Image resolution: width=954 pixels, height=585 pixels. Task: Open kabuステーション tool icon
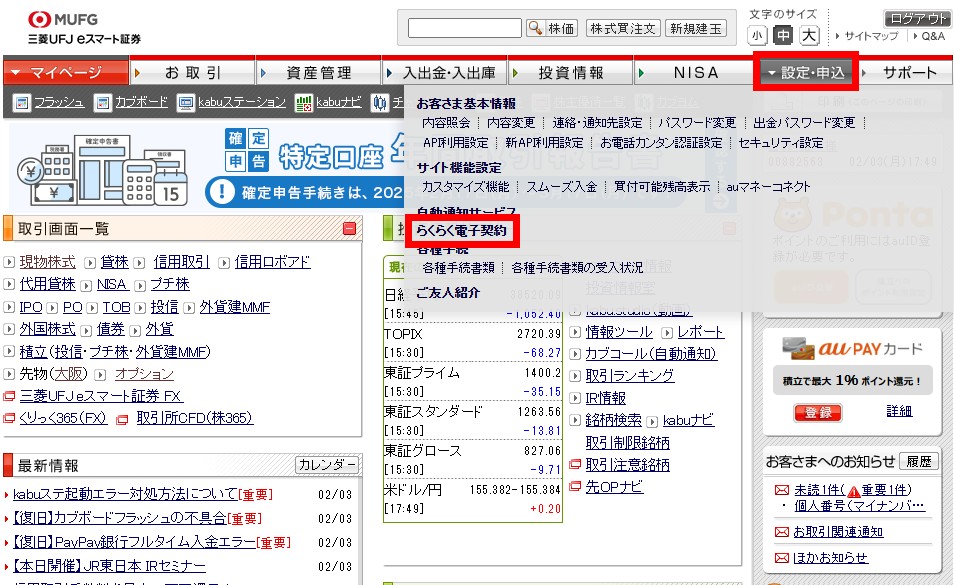pos(185,103)
